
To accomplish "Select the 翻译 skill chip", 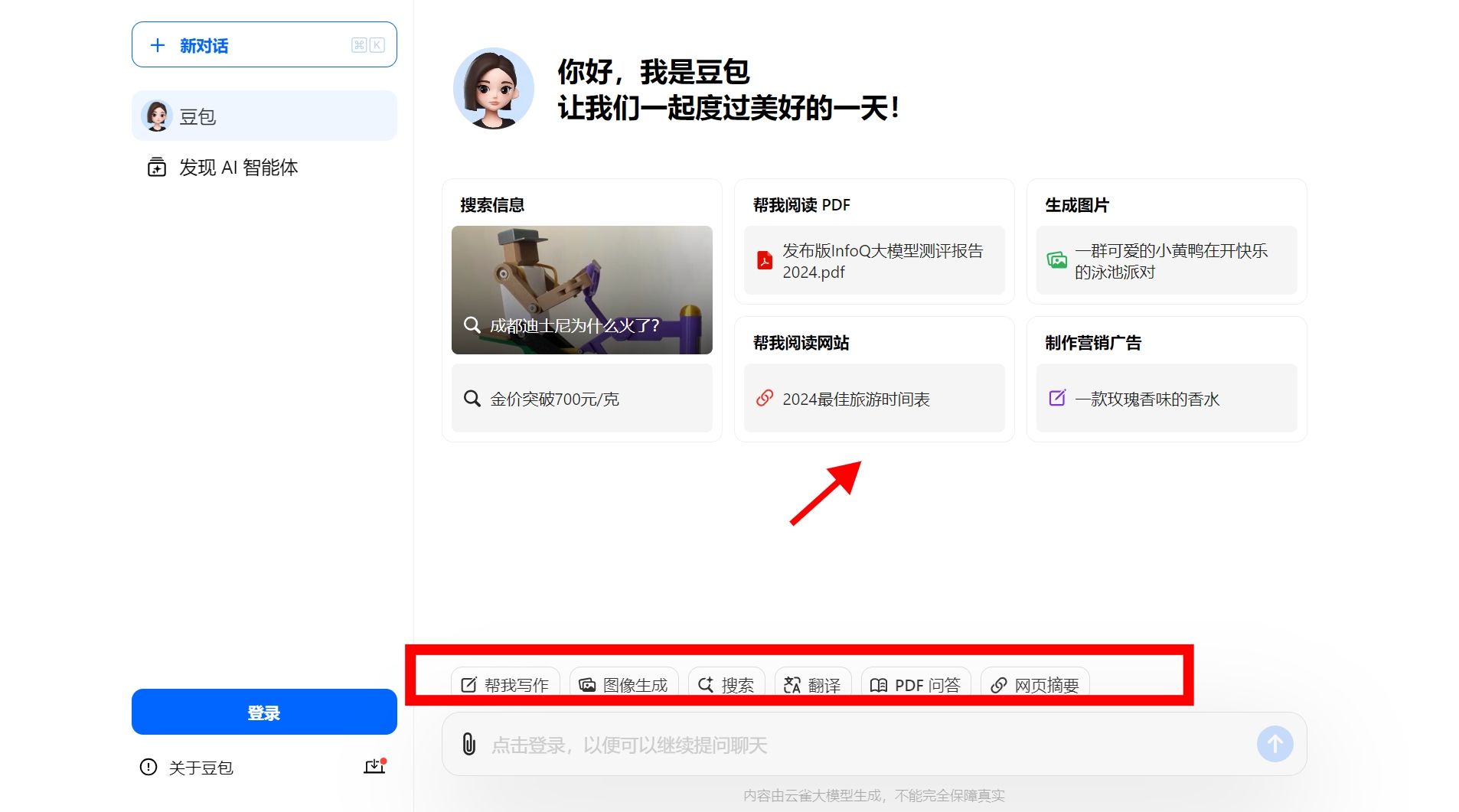I will pos(813,683).
